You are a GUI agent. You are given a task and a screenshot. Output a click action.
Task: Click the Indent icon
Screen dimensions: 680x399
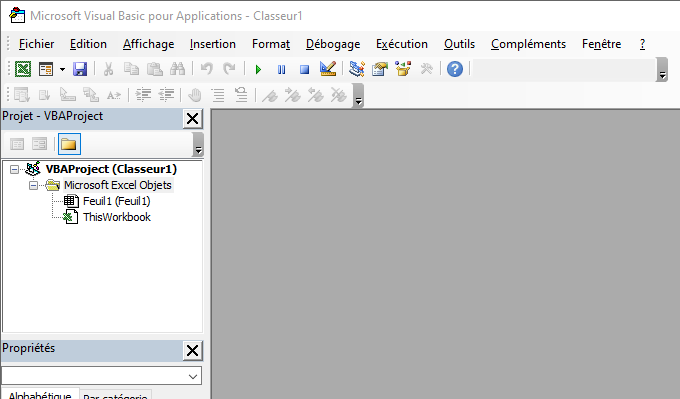tap(143, 95)
